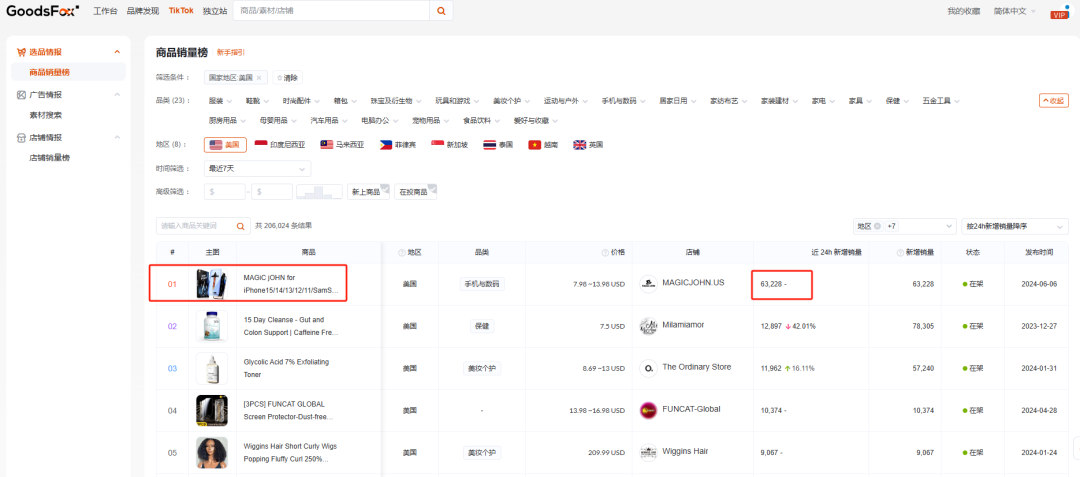
Task: Select the 越南 flag region
Action: (543, 145)
